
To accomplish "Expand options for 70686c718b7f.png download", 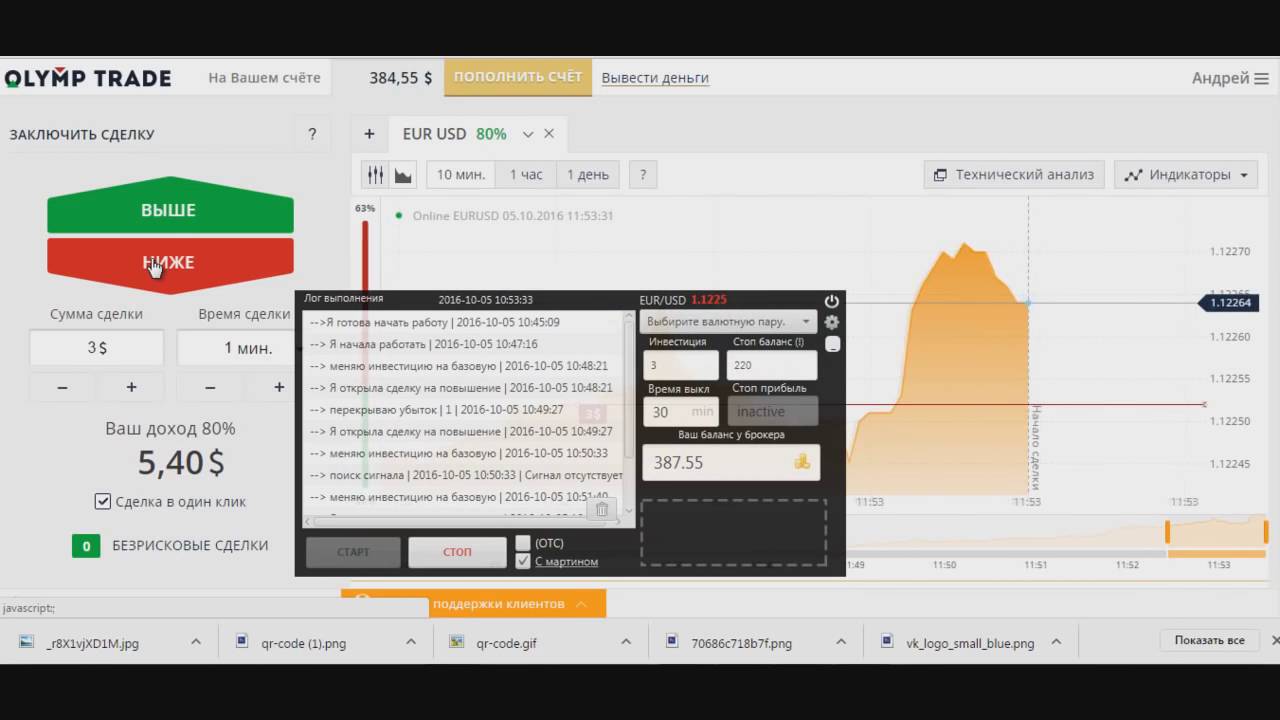I will (841, 642).
